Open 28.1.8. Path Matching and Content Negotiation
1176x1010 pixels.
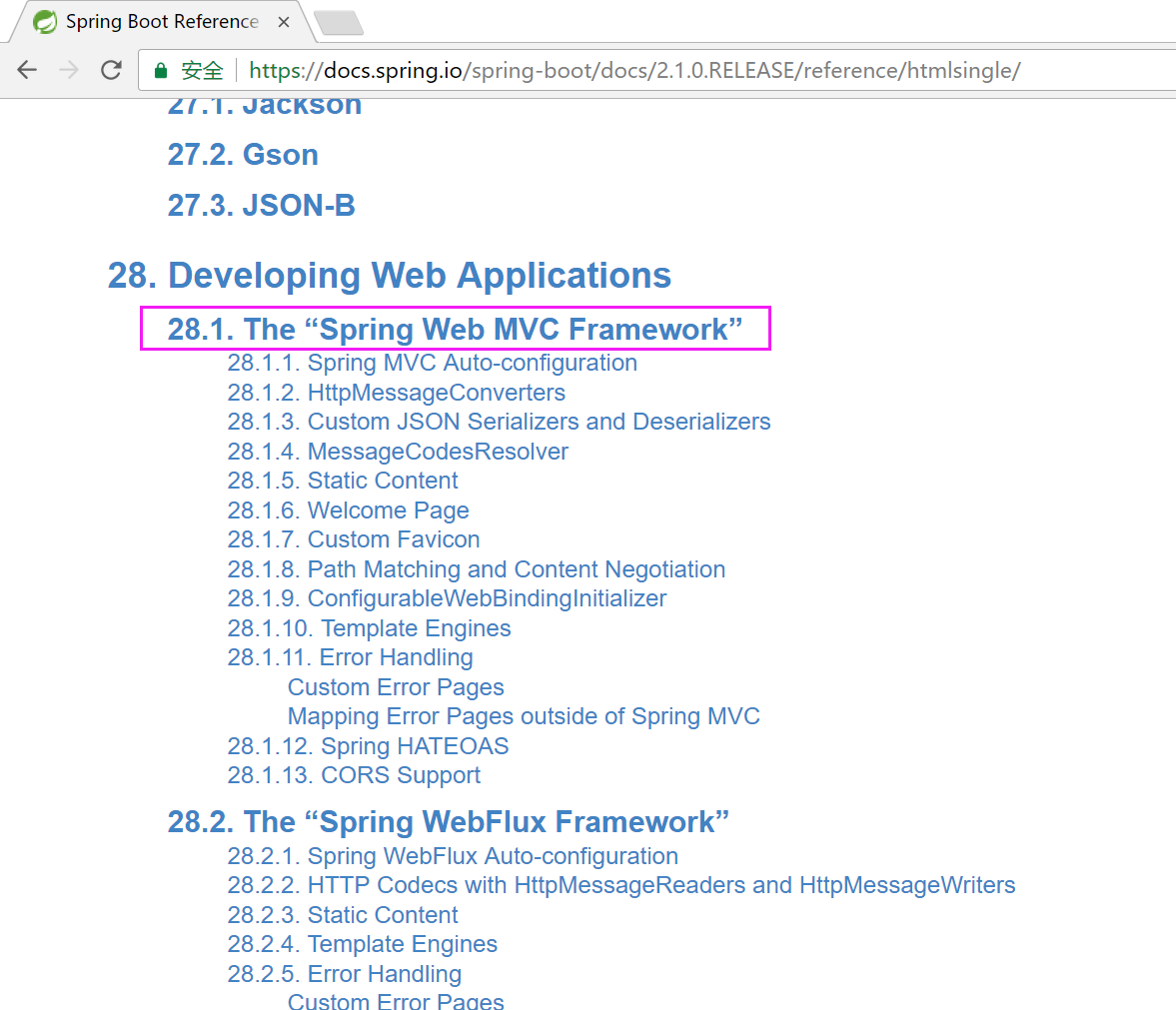pos(477,569)
